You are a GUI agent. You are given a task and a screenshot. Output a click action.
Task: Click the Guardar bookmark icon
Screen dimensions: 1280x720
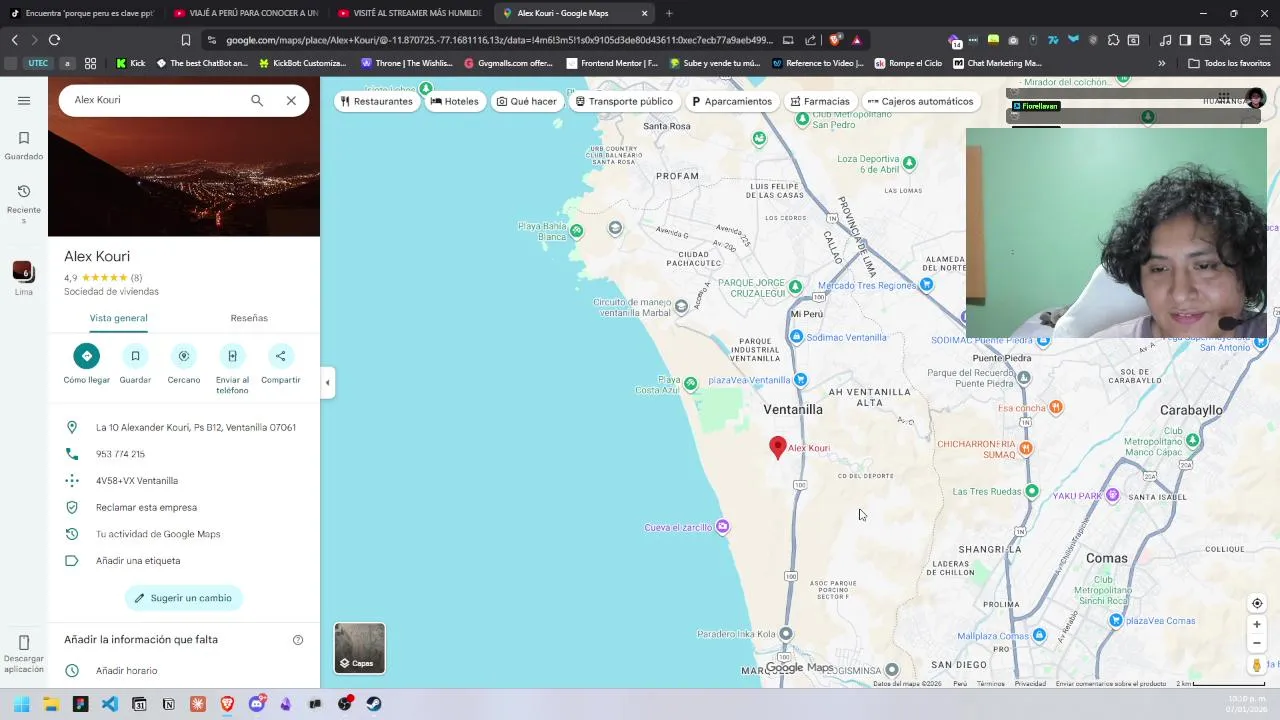135,356
